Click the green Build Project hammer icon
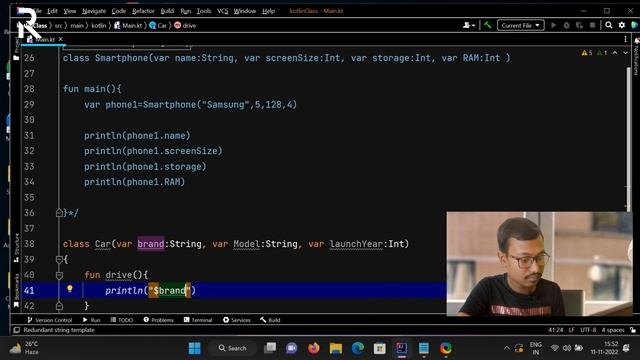Screen dimensions: 640x360 click(487, 25)
